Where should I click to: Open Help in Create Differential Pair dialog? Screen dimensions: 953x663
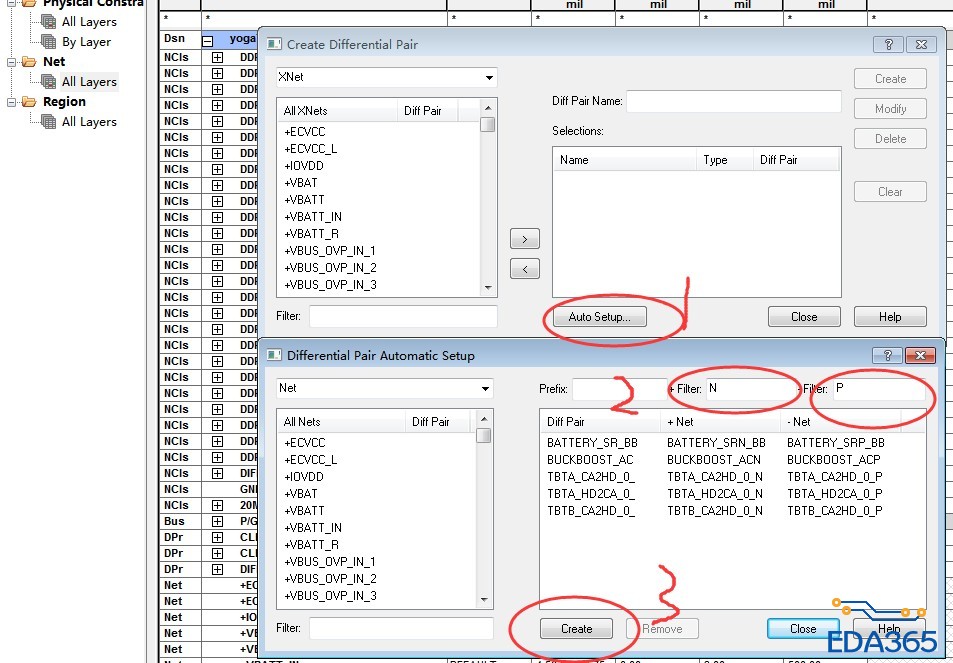point(890,317)
